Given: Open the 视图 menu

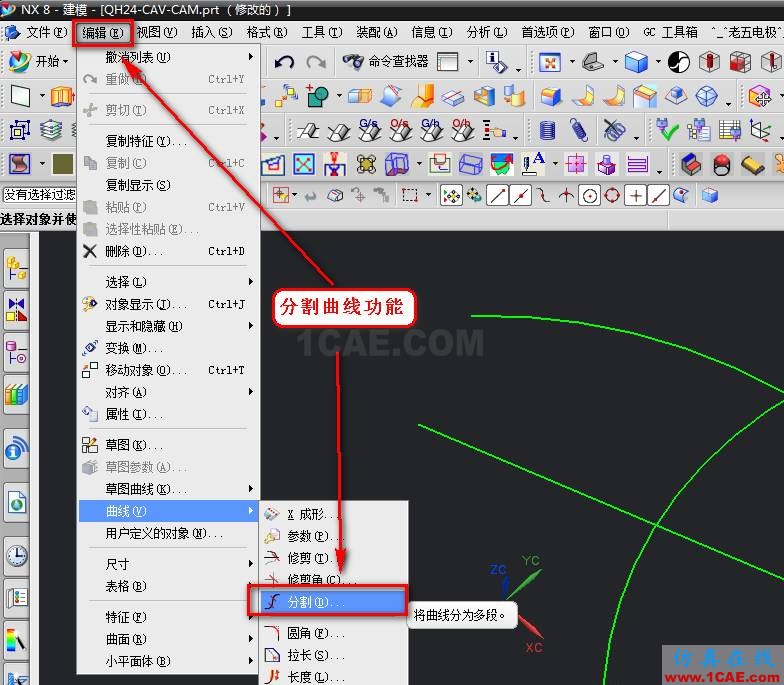Looking at the screenshot, I should click(156, 32).
